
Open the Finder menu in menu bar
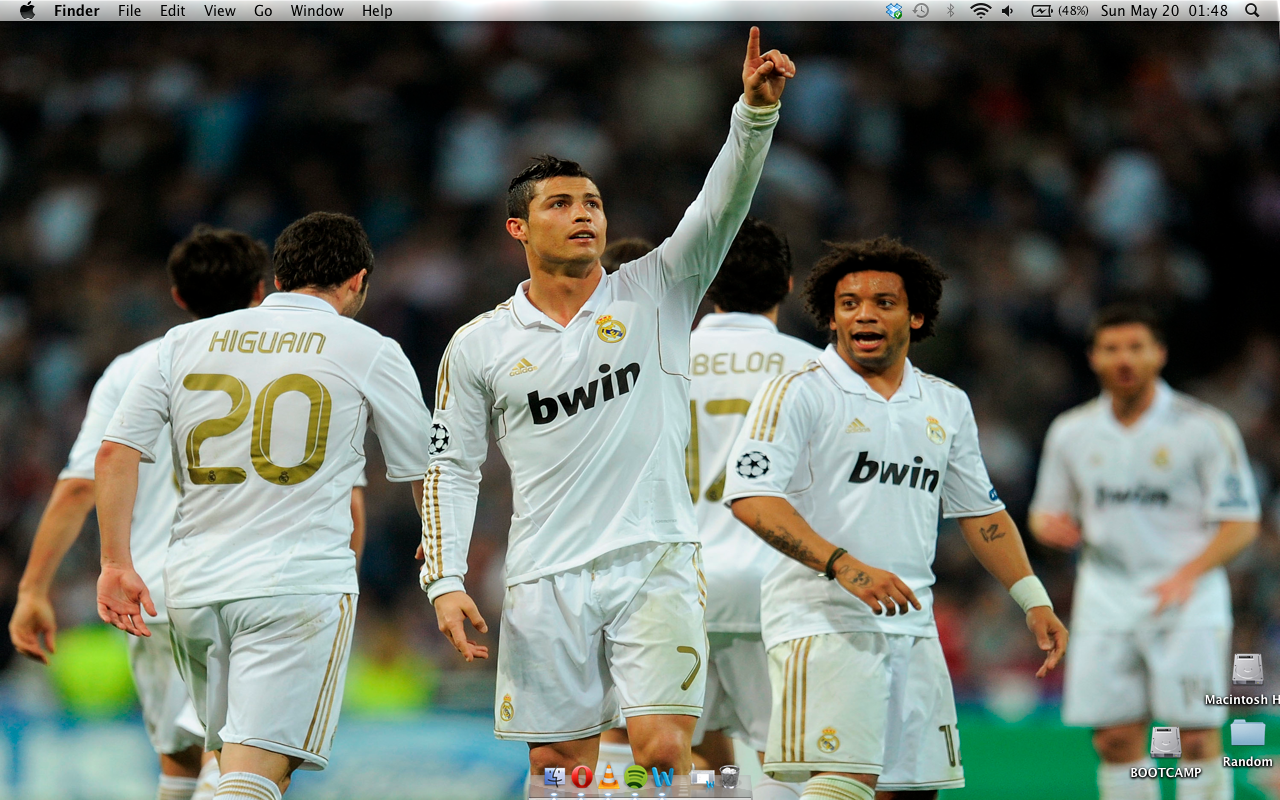[x=76, y=11]
